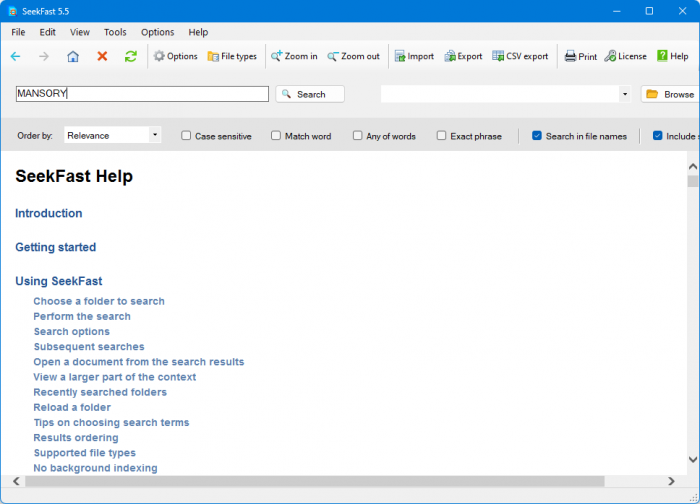
Task: Open the Help menu
Action: 198,32
